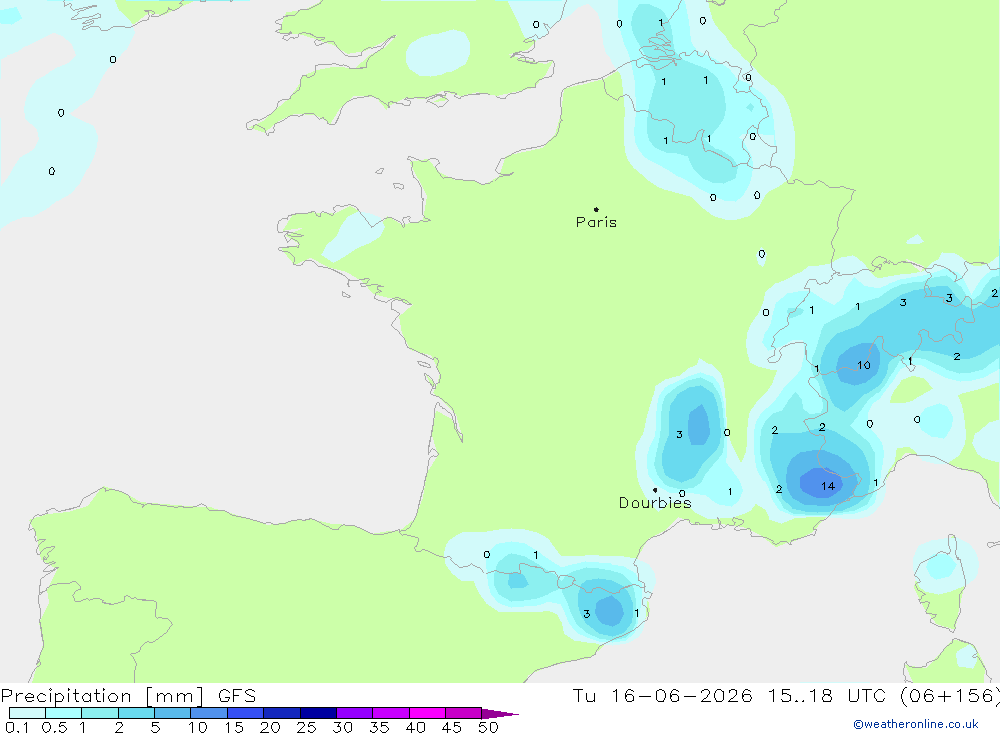Click the '0.1' legend scale label
1000x733 pixels.
click(x=17, y=727)
